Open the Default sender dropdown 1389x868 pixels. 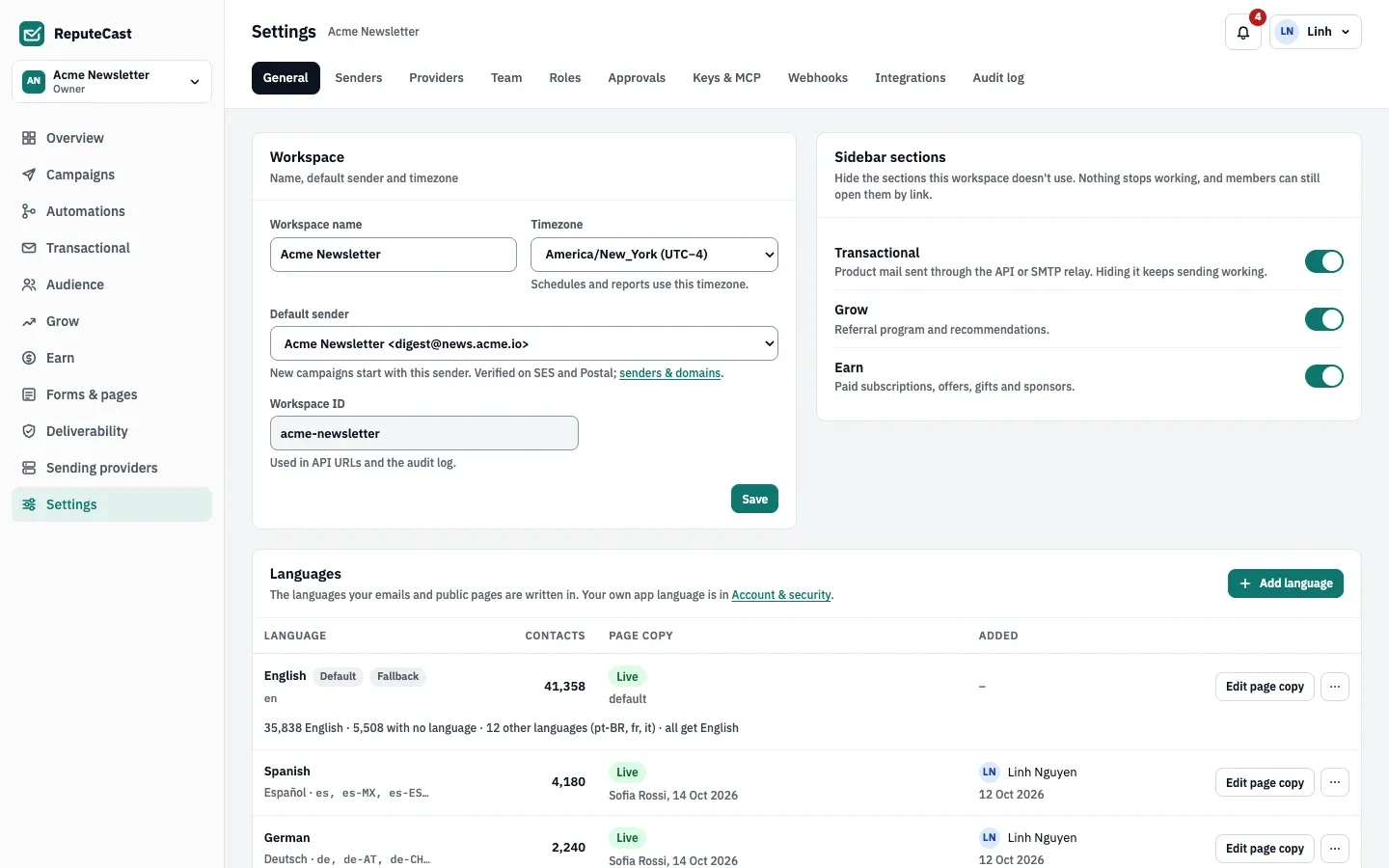524,343
